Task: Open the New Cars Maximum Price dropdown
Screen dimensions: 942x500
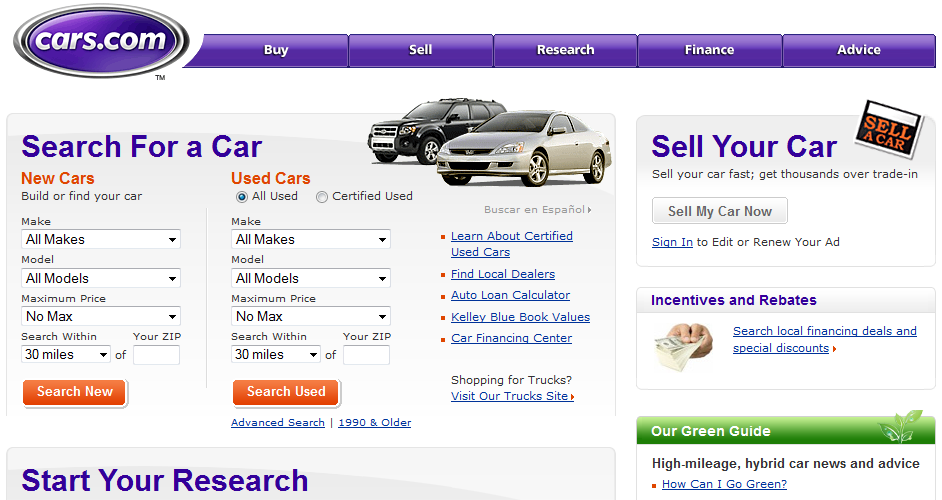Action: (x=101, y=316)
